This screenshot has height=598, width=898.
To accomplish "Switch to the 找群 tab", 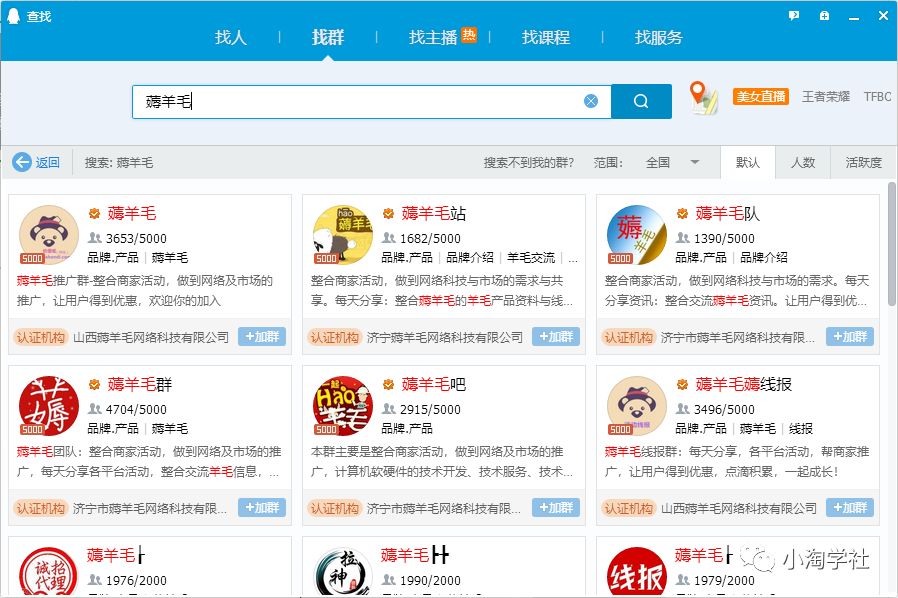I will [328, 37].
